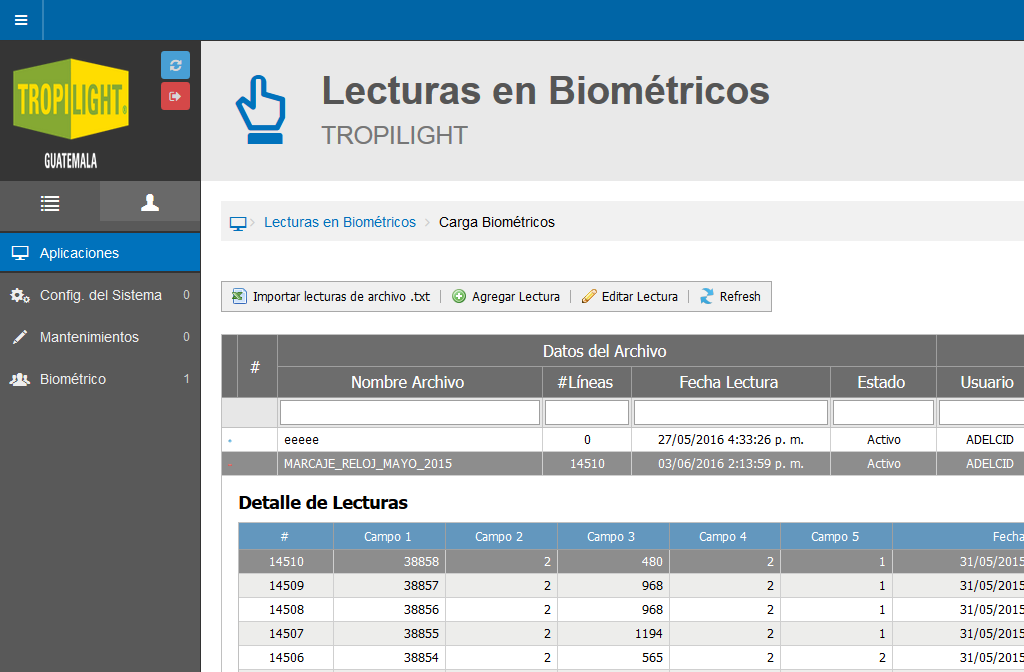This screenshot has height=672, width=1024.
Task: Open the hamburger menu in the top bar
Action: click(21, 20)
